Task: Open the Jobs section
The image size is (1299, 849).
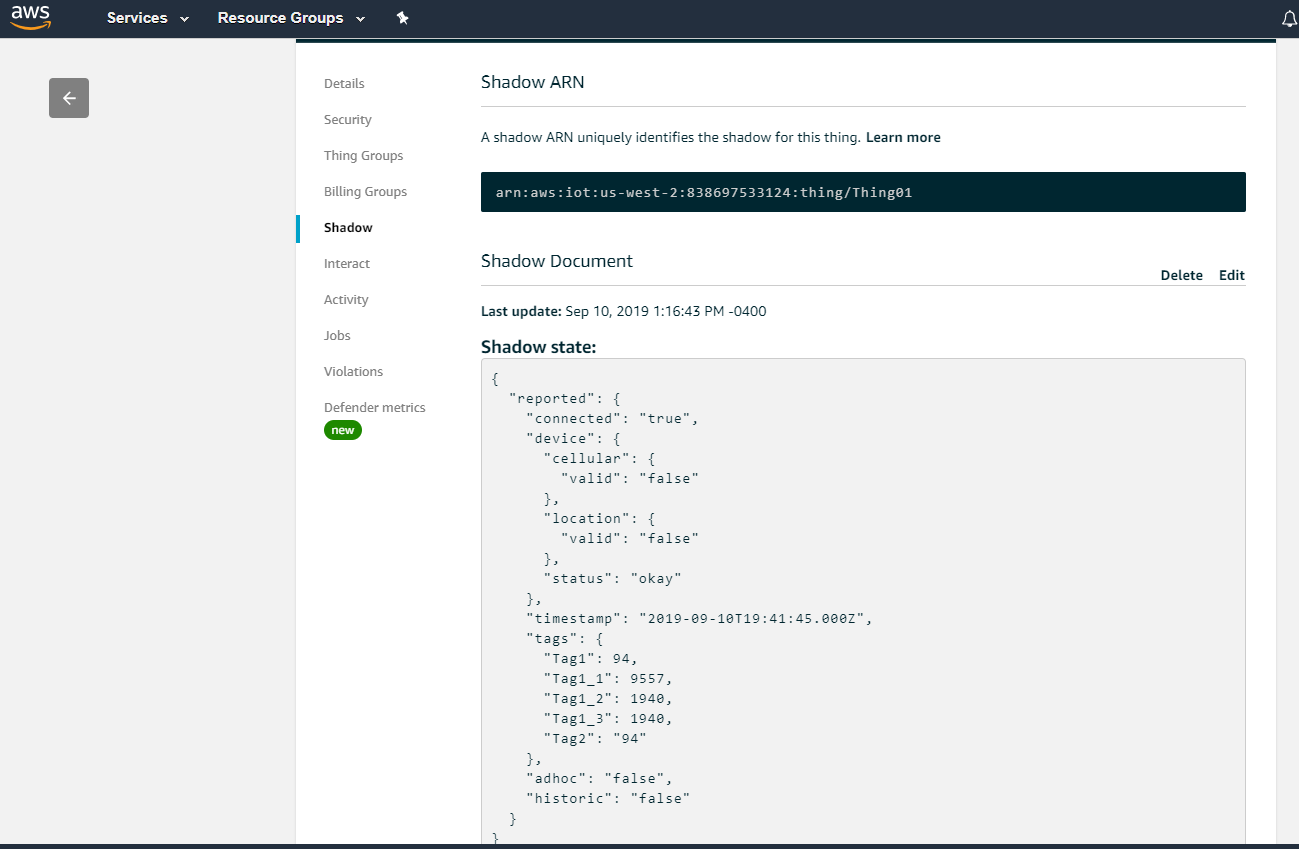Action: pyautogui.click(x=337, y=336)
